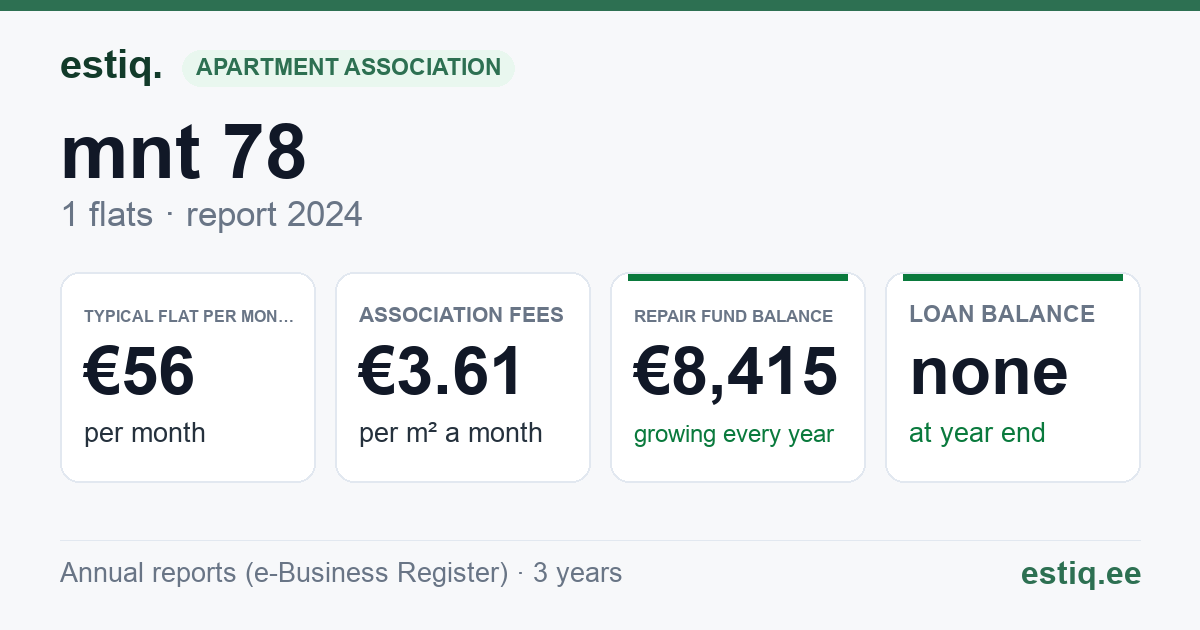Select the €56 value
Image resolution: width=1200 pixels, height=630 pixels.
139,371
